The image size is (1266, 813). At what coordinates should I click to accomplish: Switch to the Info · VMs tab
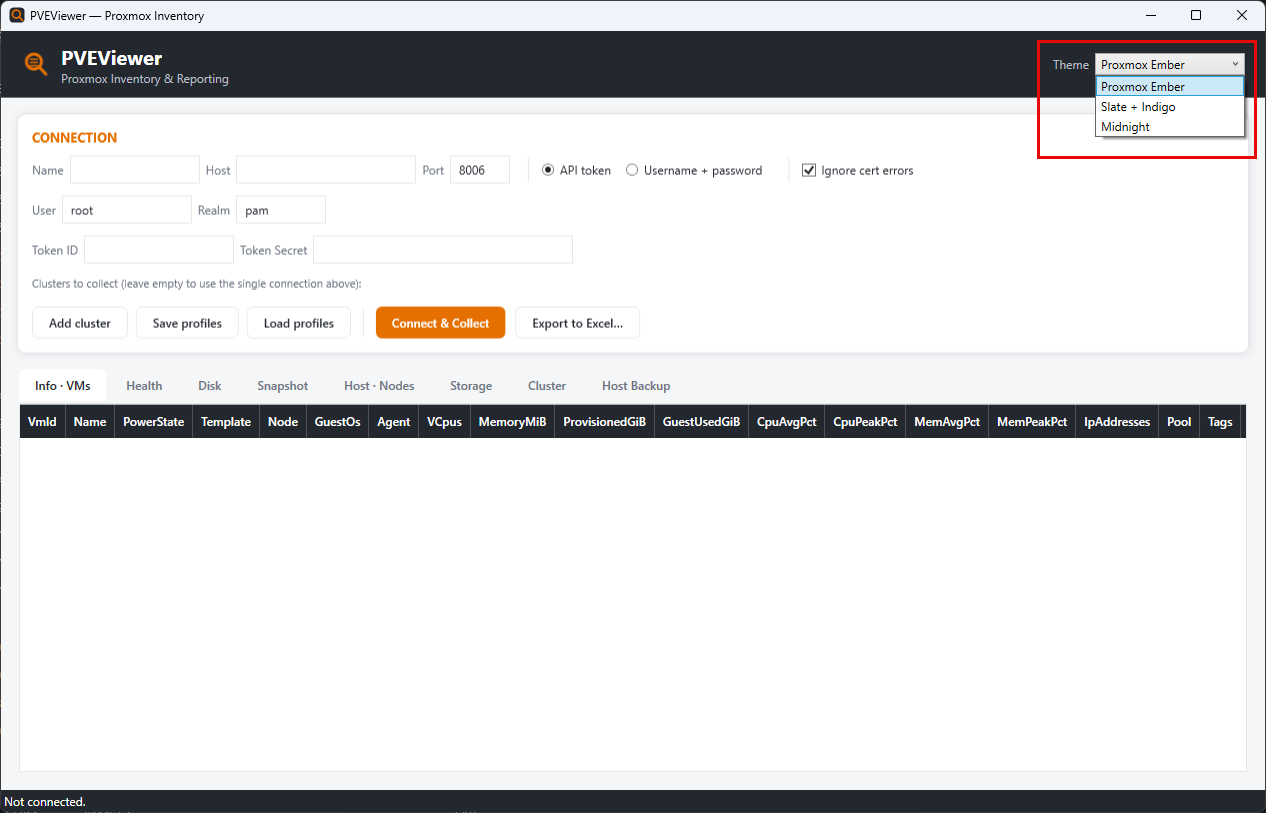63,386
